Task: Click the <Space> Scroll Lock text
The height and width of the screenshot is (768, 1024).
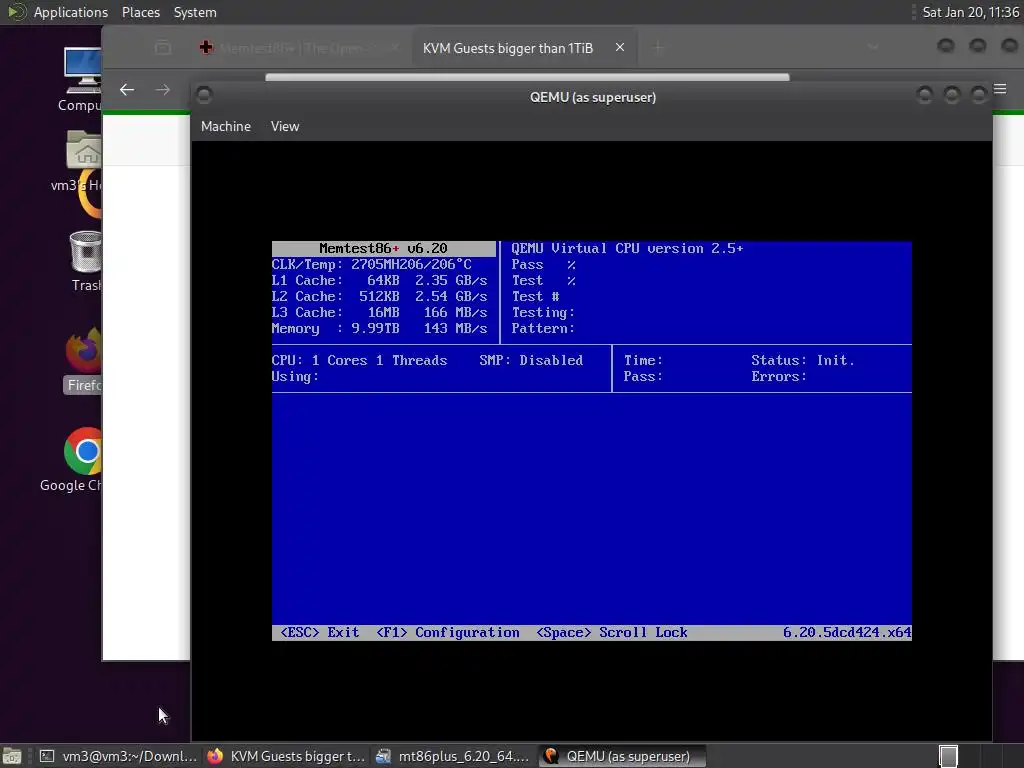Action: (612, 632)
